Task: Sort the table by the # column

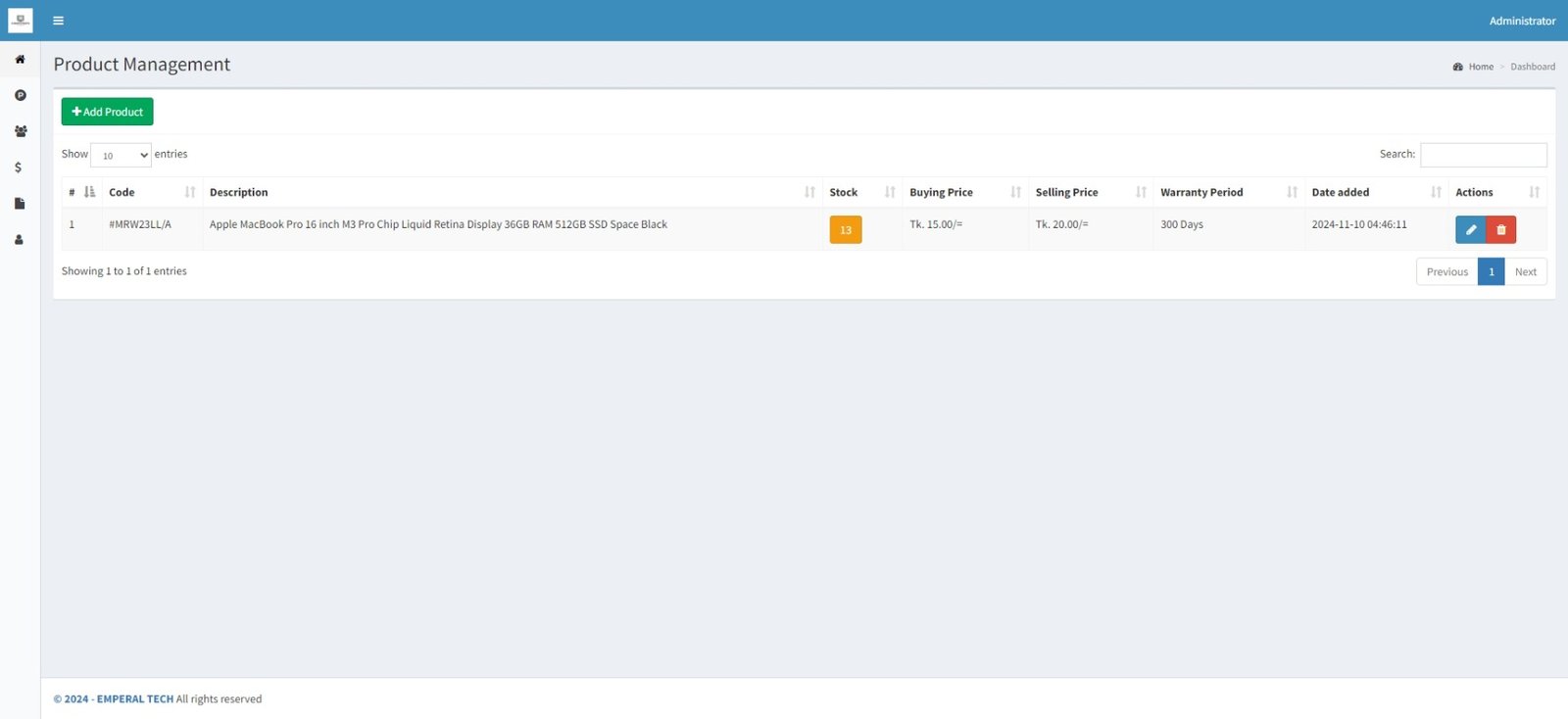Action: [81, 192]
